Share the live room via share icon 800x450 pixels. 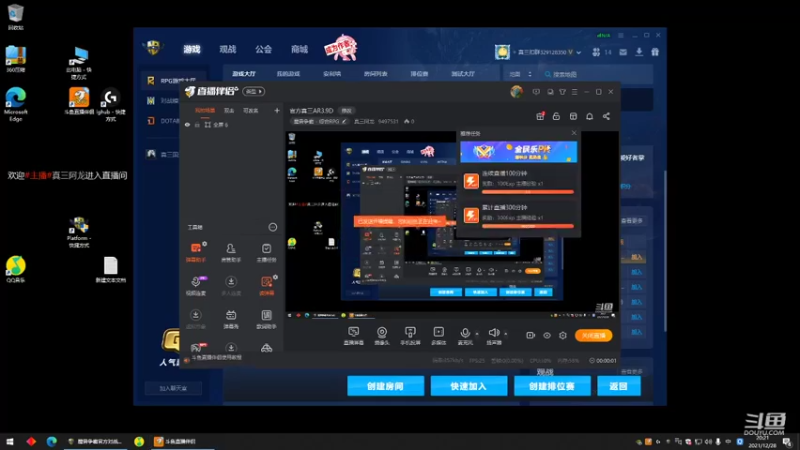click(x=606, y=116)
